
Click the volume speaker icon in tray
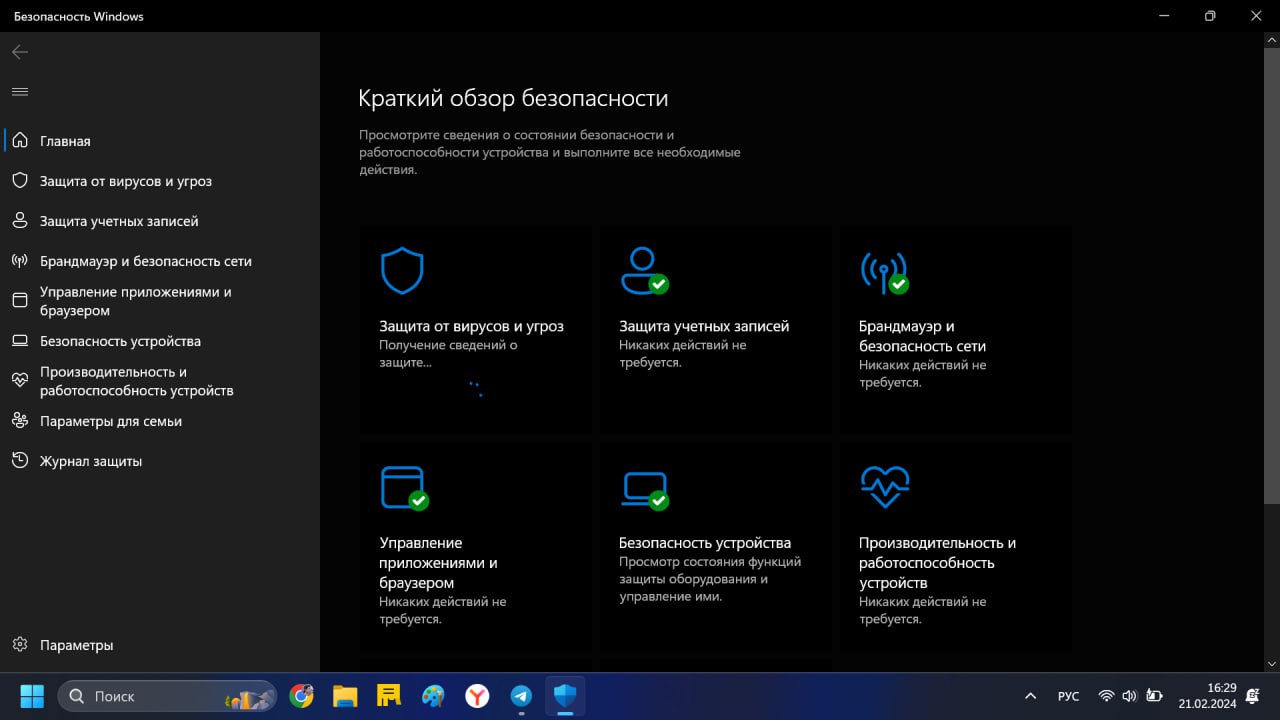[1130, 696]
